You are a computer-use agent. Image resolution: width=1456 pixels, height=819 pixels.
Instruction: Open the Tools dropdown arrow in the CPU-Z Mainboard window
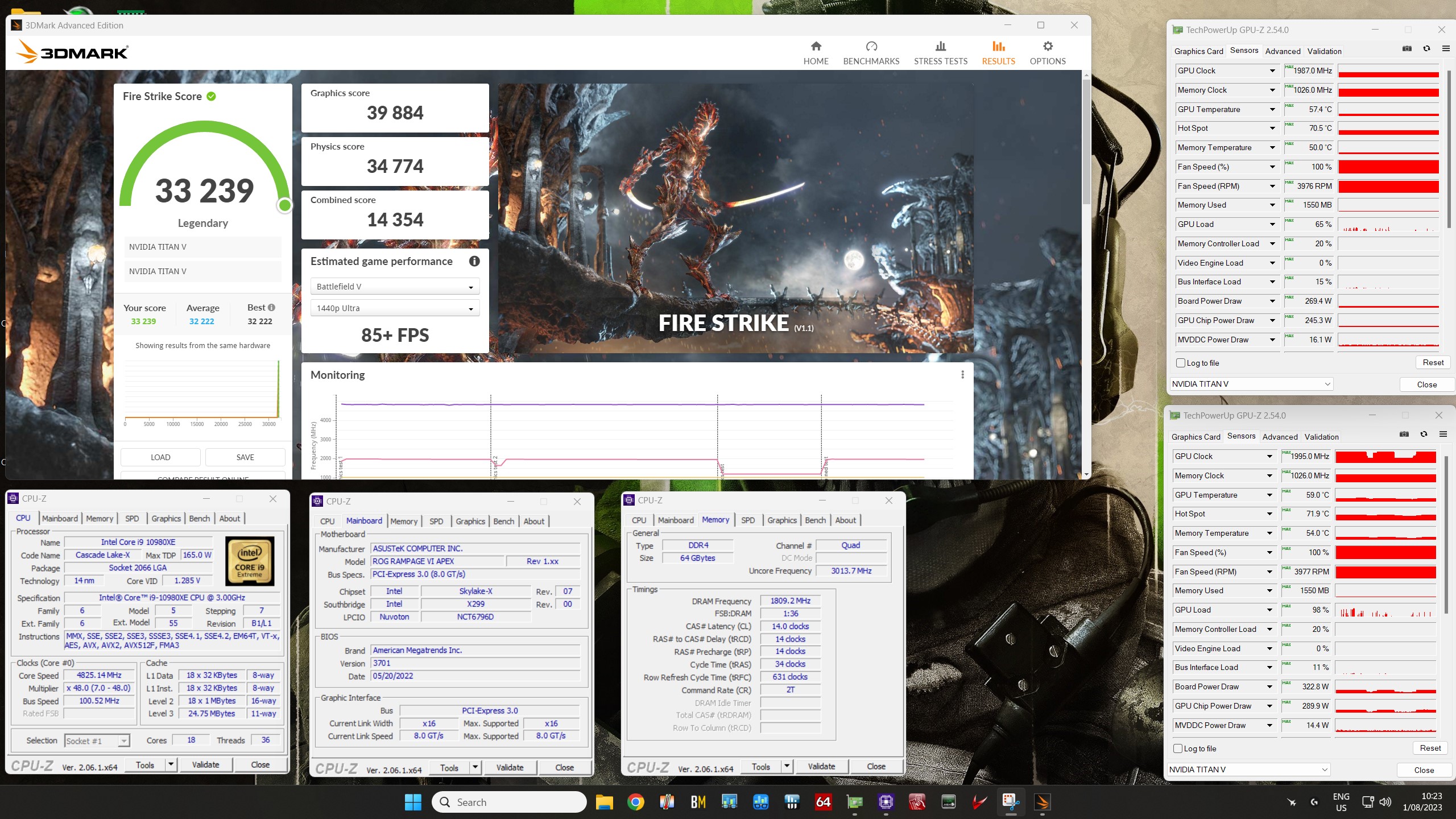tap(475, 767)
